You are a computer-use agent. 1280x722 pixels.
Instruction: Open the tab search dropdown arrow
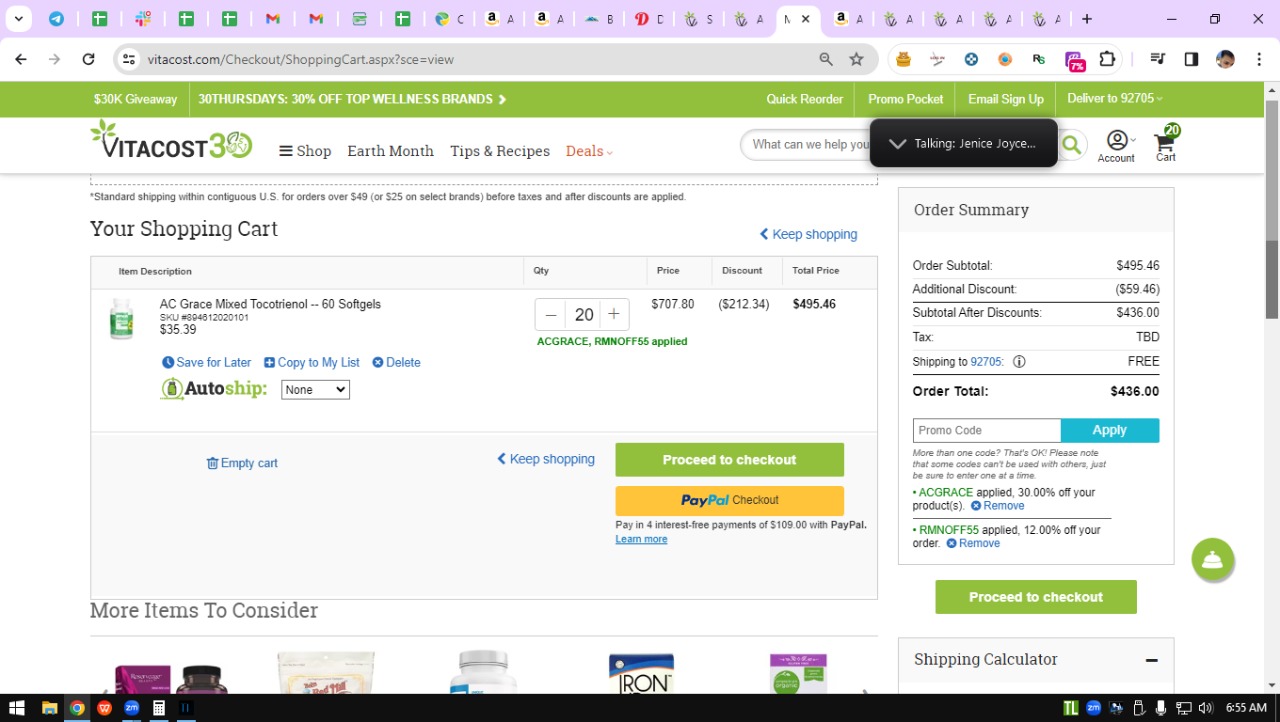[18, 19]
